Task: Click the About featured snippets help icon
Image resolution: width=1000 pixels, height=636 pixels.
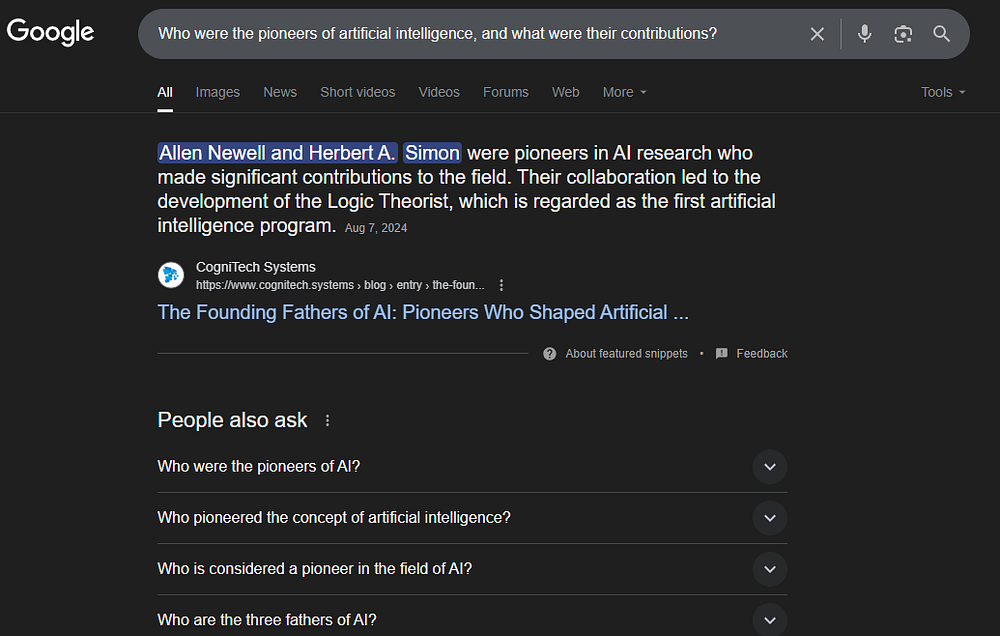Action: (x=550, y=354)
